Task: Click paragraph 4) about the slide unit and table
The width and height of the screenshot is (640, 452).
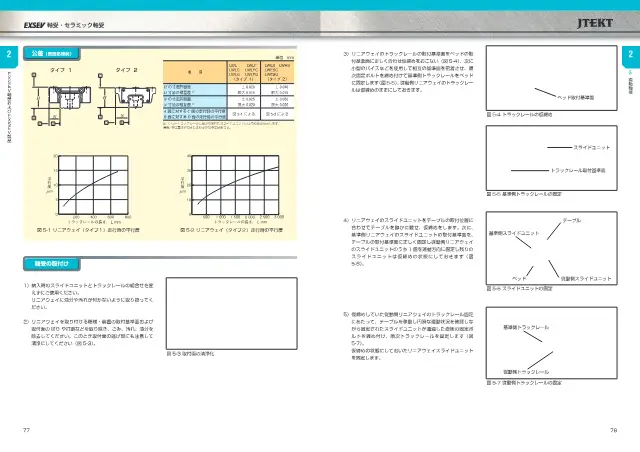Action: click(408, 242)
